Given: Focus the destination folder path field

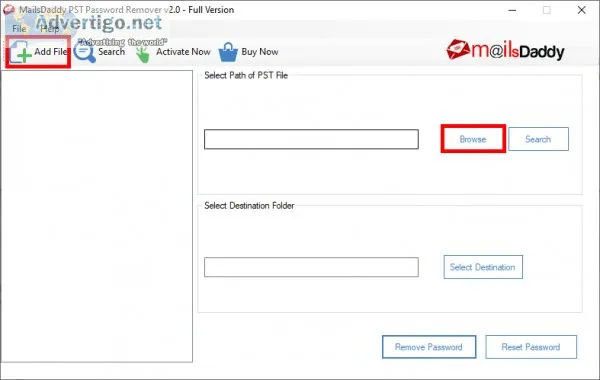Looking at the screenshot, I should (x=311, y=267).
